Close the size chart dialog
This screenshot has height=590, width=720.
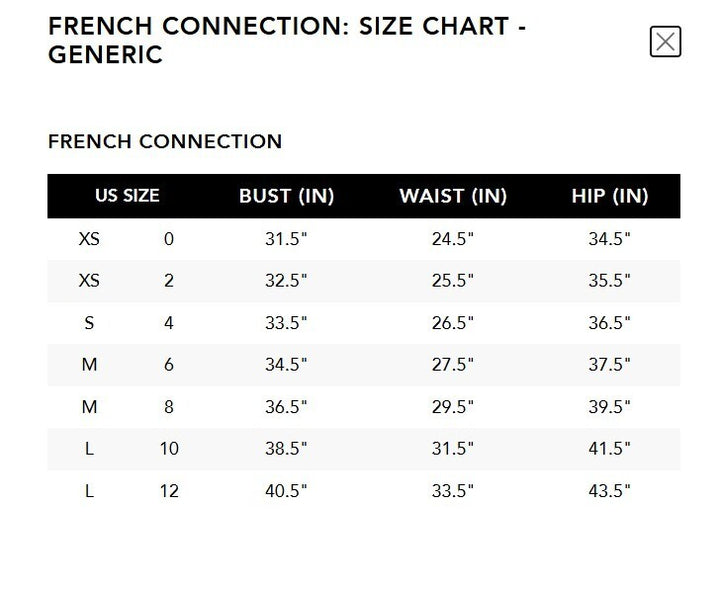(x=665, y=42)
